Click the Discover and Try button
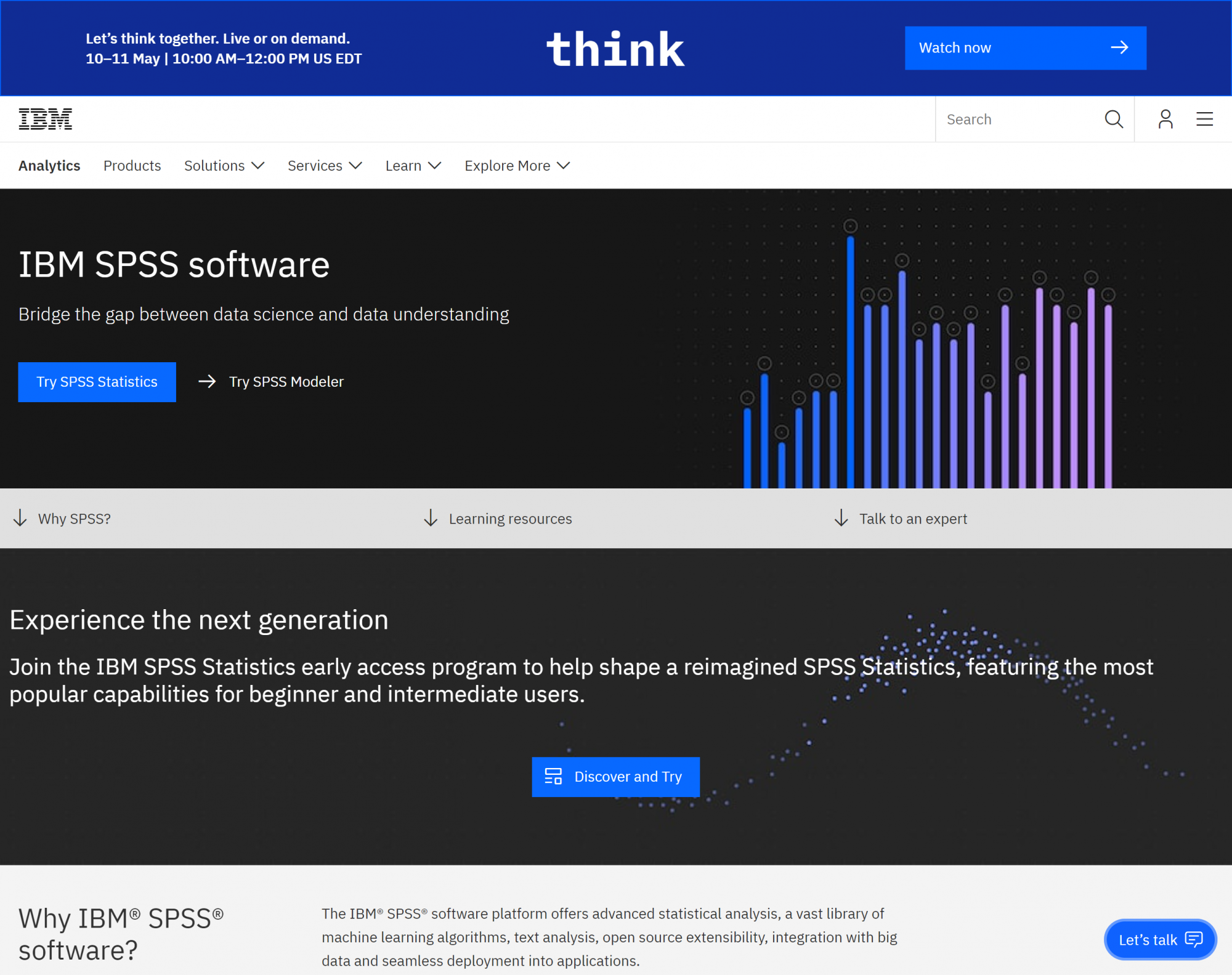Viewport: 1232px width, 975px height. pyautogui.click(x=616, y=776)
